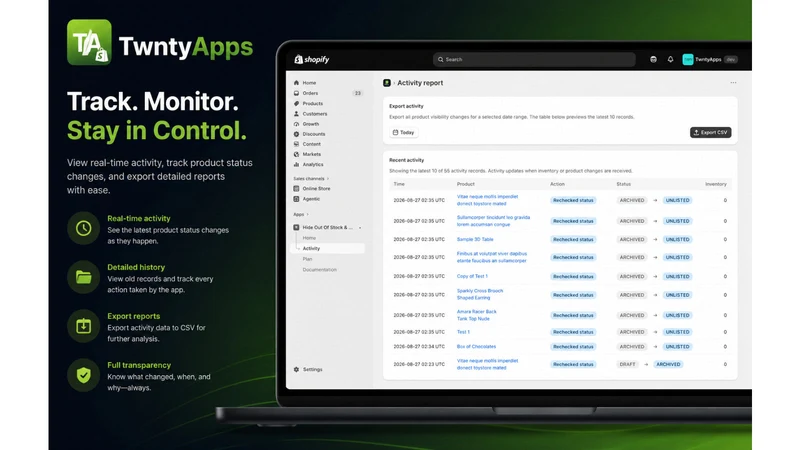Click the Agentic channel icon
This screenshot has height=450, width=800.
tap(296, 199)
